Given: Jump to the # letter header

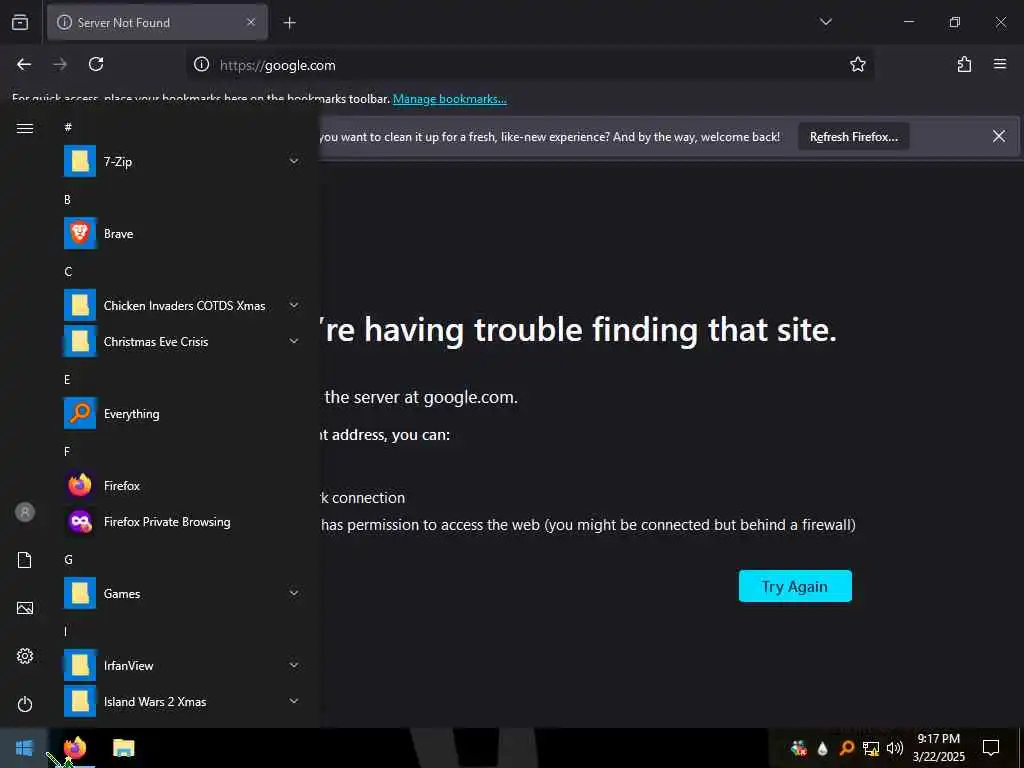Looking at the screenshot, I should [x=68, y=127].
